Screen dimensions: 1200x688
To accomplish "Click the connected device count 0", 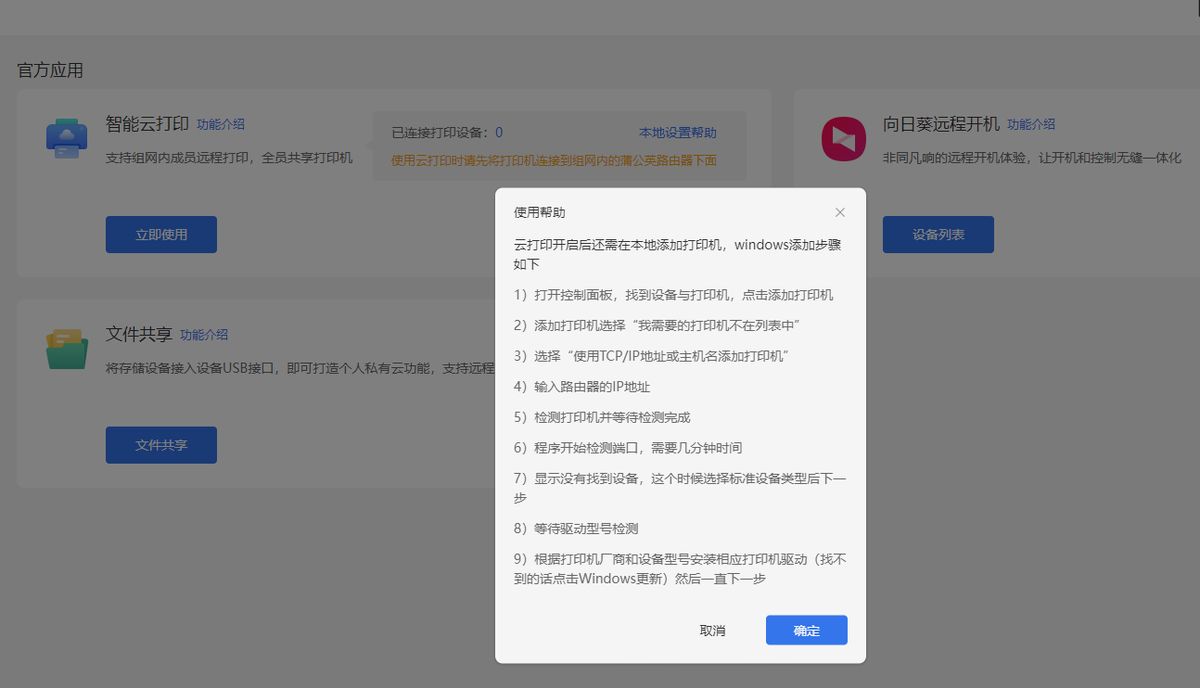I will click(x=499, y=133).
